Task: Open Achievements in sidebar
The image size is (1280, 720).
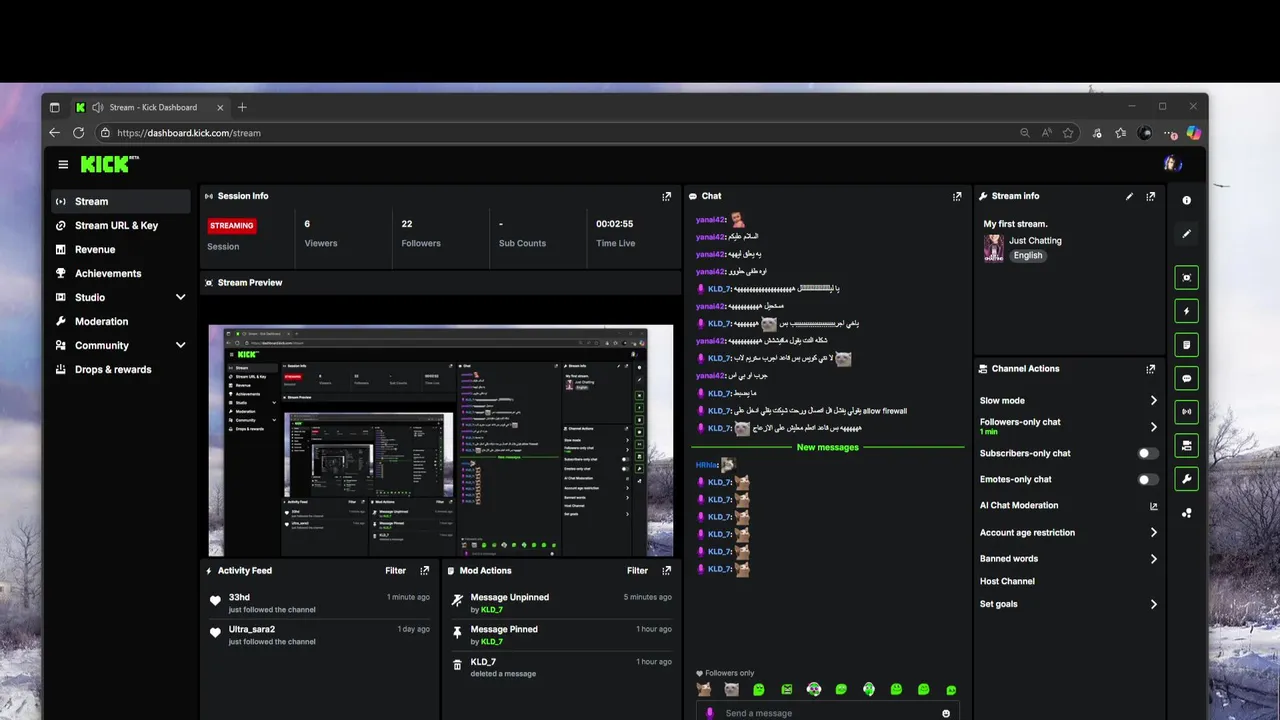Action: click(x=121, y=273)
